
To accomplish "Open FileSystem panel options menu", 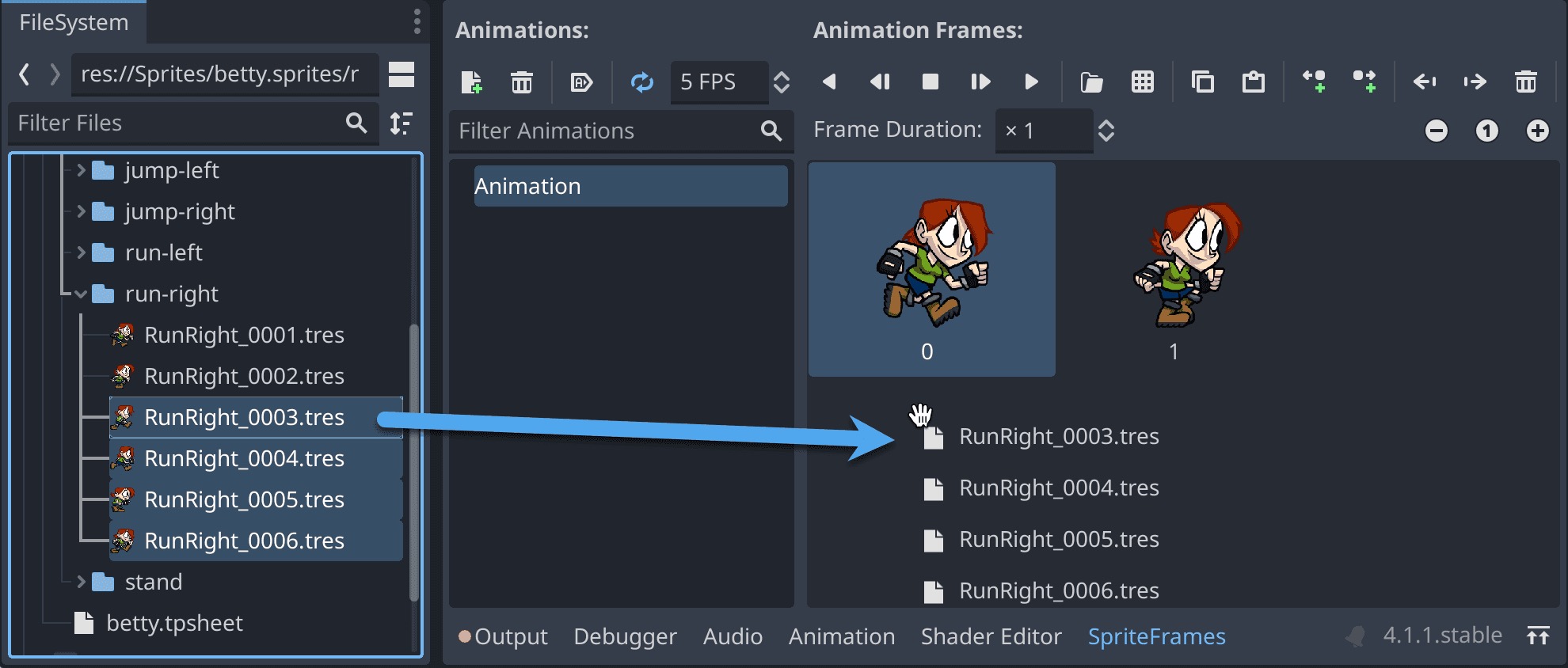I will click(417, 22).
